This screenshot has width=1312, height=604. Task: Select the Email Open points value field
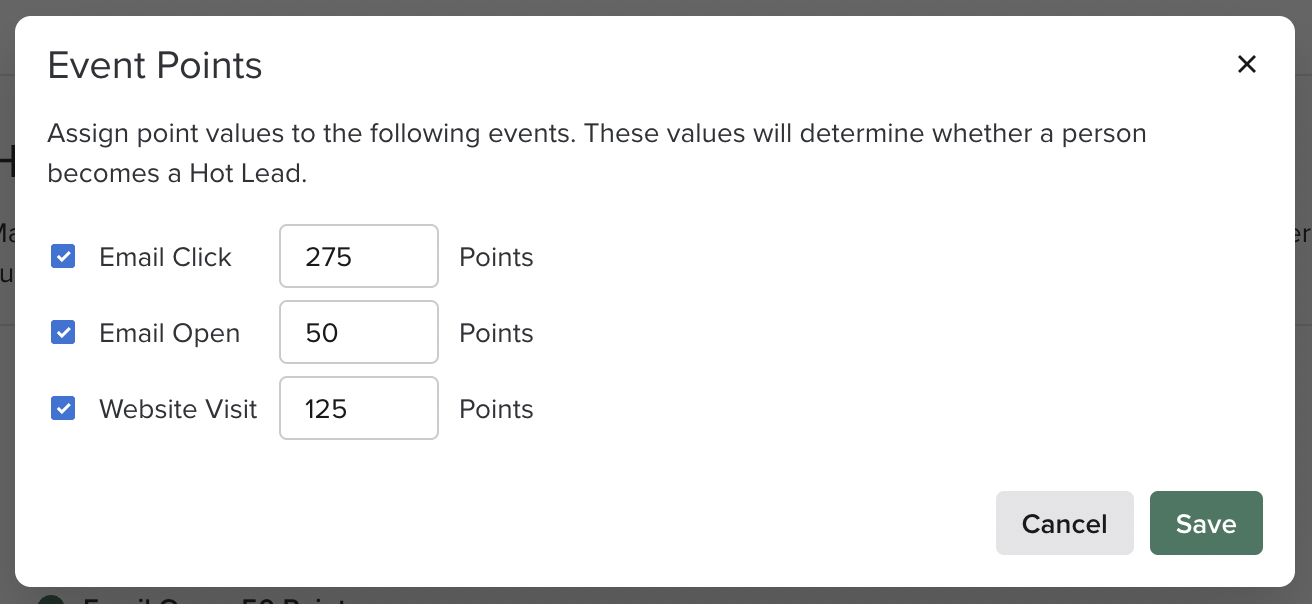[358, 332]
